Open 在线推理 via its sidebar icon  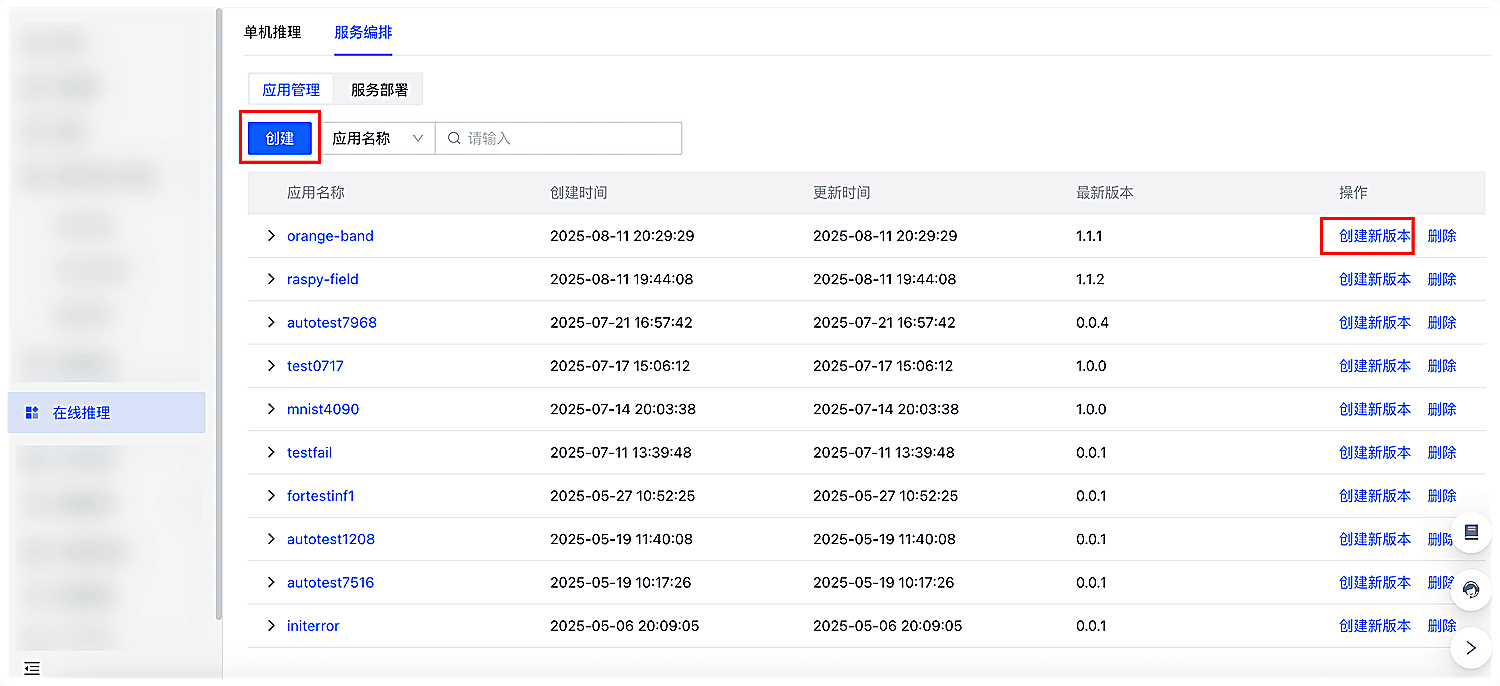point(32,413)
